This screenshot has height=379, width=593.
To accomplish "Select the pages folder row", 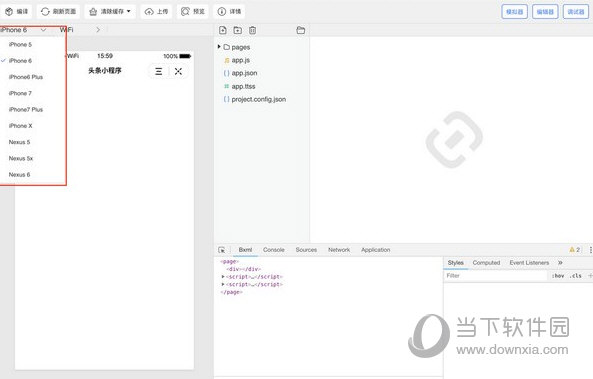I will pos(262,47).
